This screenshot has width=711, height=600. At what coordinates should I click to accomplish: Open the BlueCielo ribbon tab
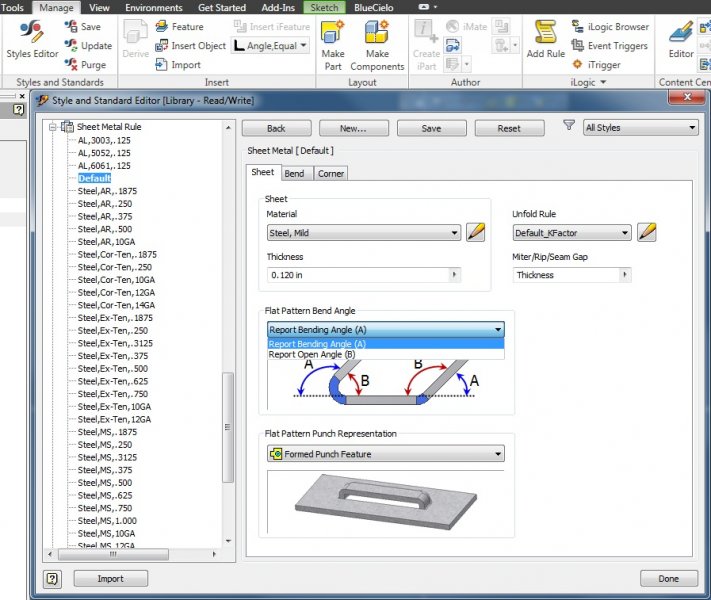pyautogui.click(x=374, y=7)
